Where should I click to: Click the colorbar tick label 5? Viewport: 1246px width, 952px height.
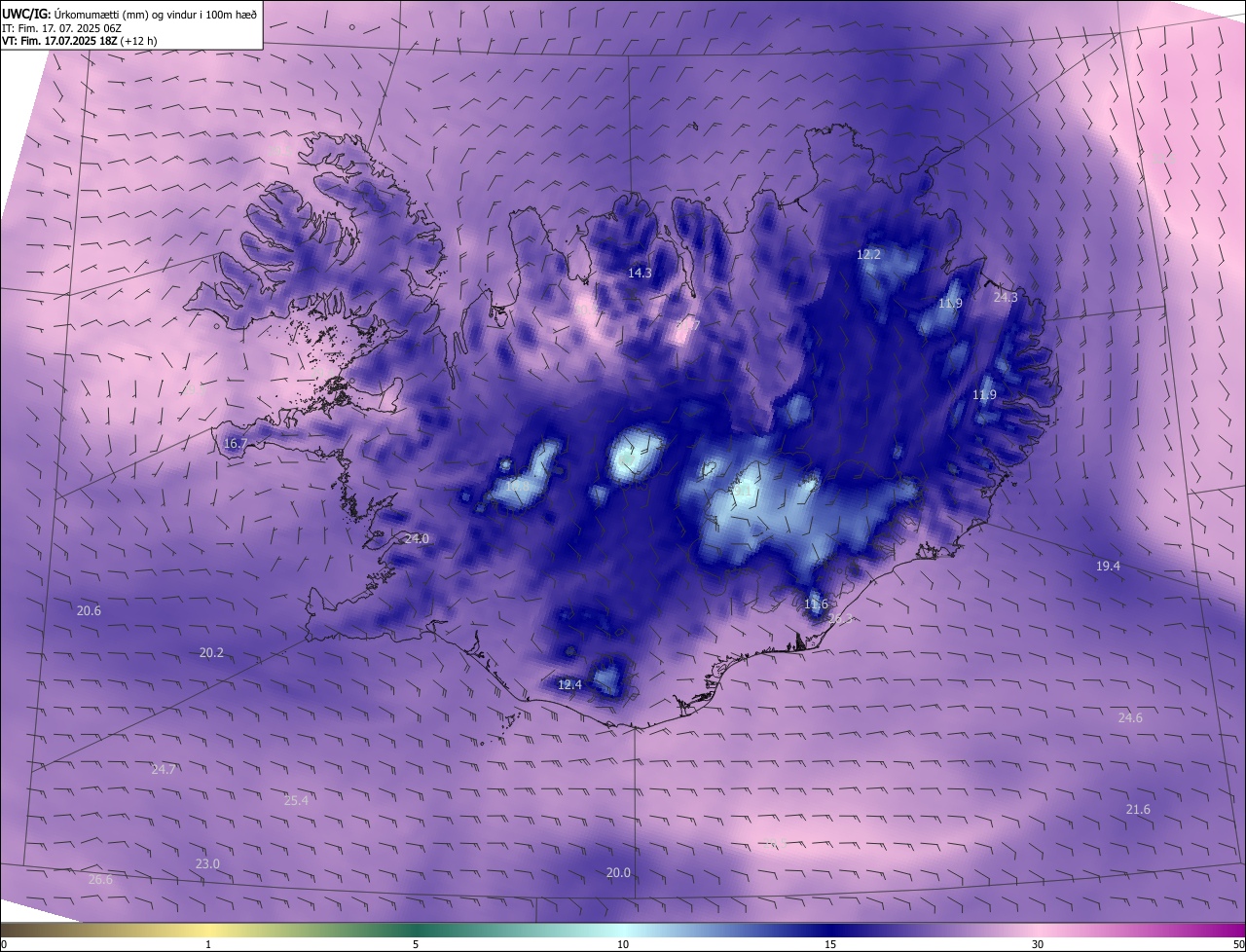point(416,944)
